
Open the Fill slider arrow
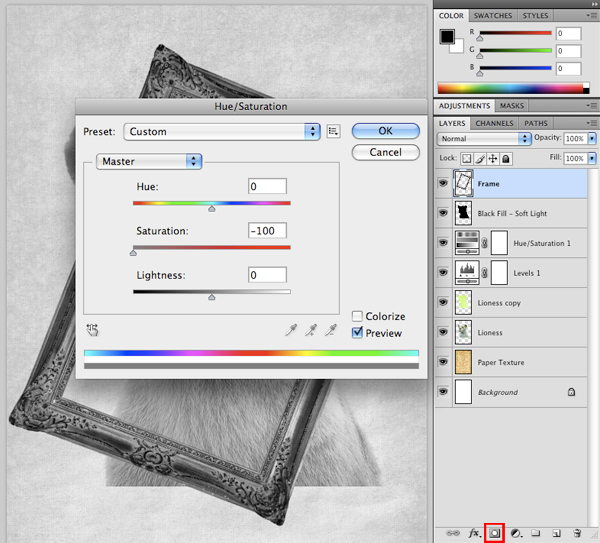tap(592, 158)
